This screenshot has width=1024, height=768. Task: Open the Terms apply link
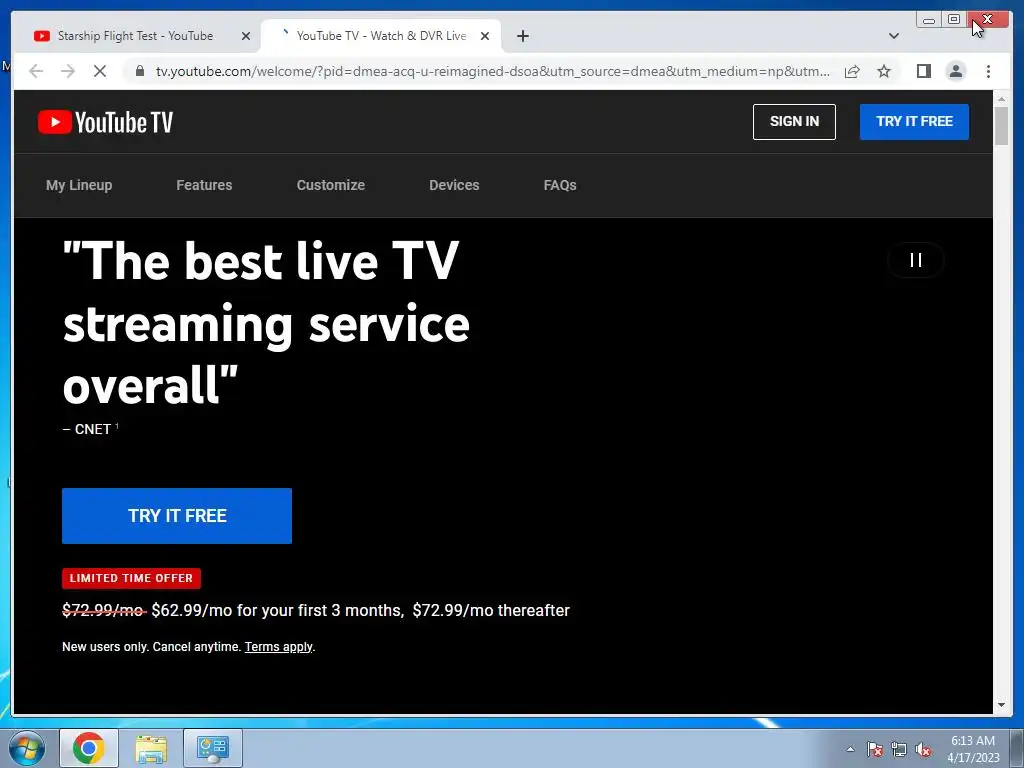point(279,647)
